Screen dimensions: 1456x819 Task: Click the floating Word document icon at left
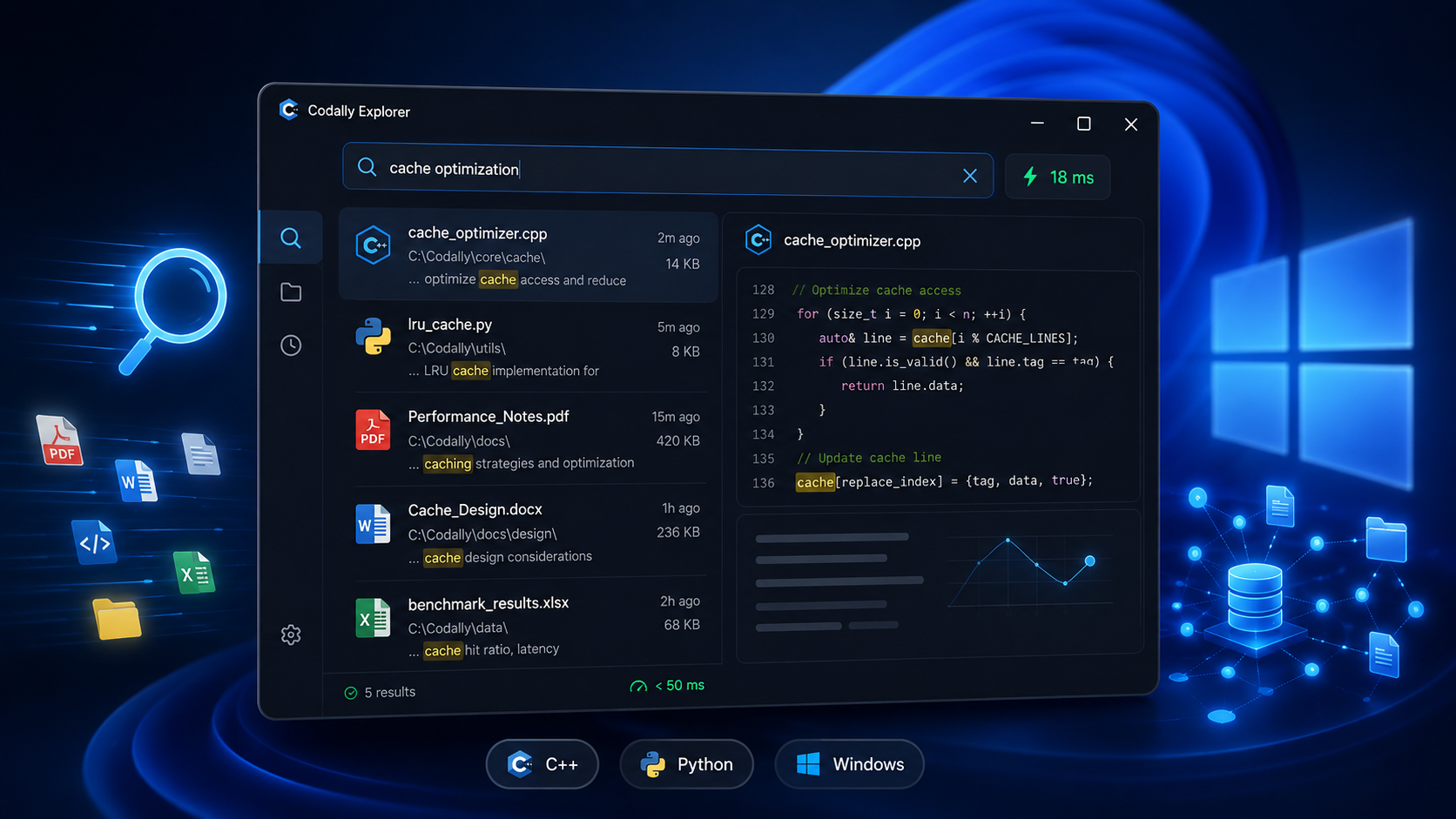click(137, 480)
